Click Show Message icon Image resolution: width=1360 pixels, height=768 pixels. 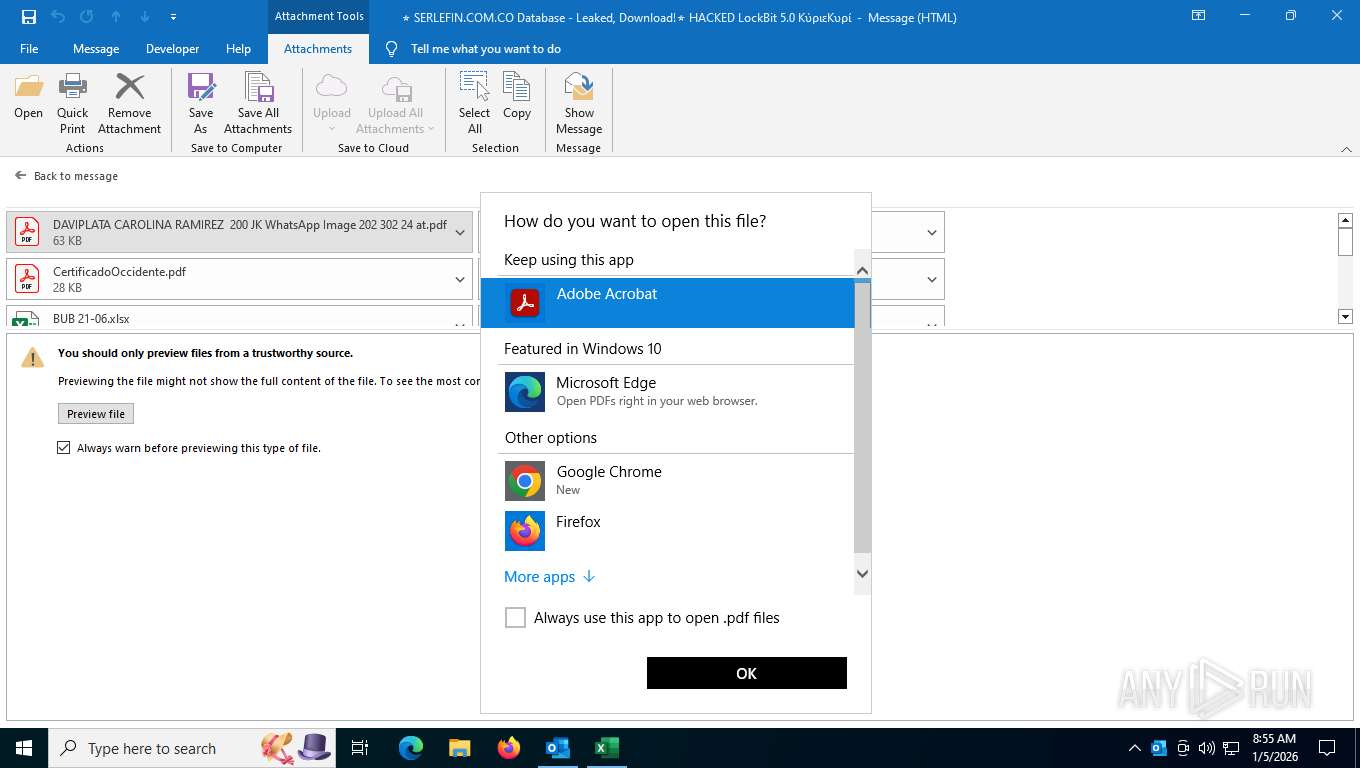tap(579, 103)
